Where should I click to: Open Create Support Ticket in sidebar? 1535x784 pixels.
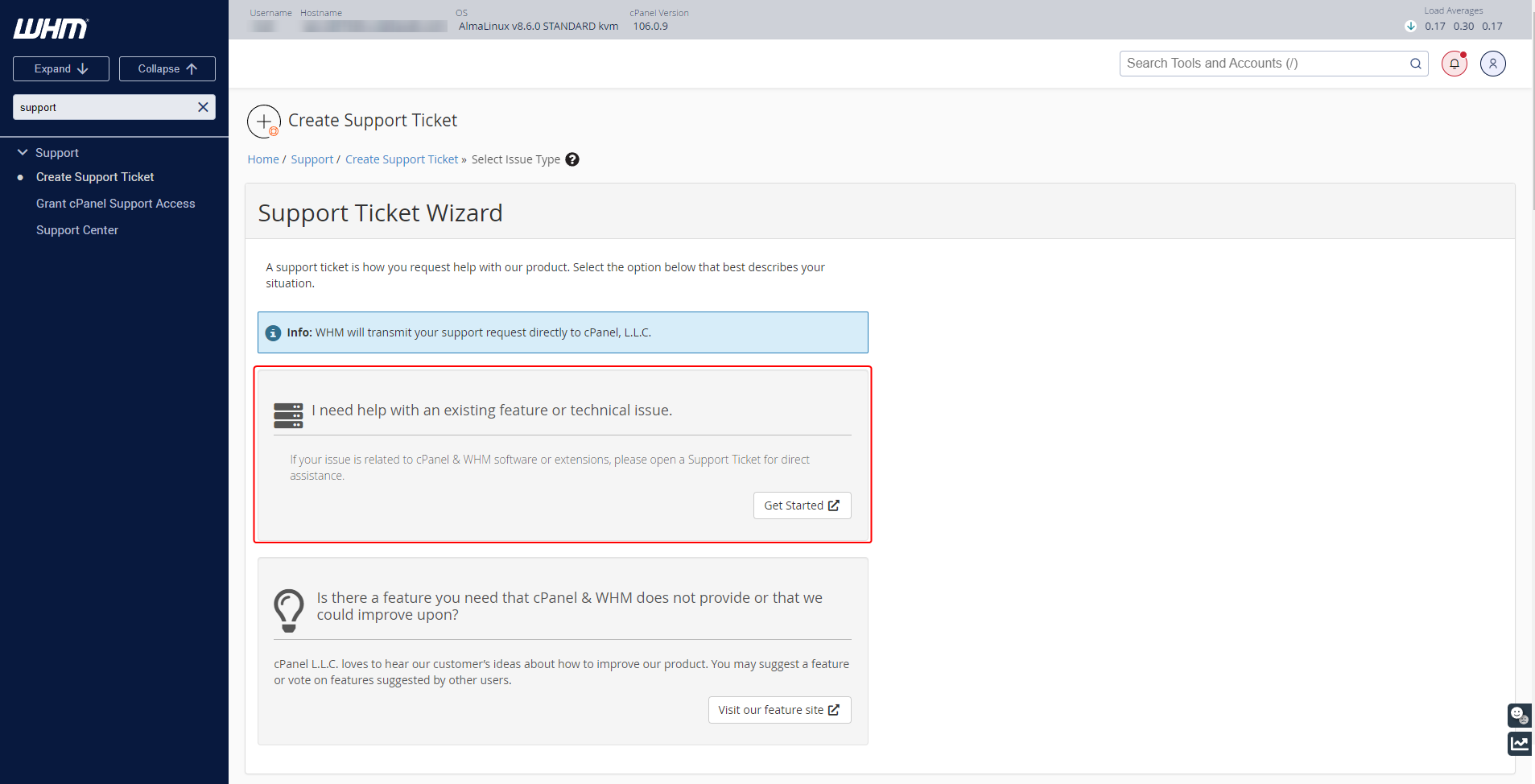[x=95, y=177]
